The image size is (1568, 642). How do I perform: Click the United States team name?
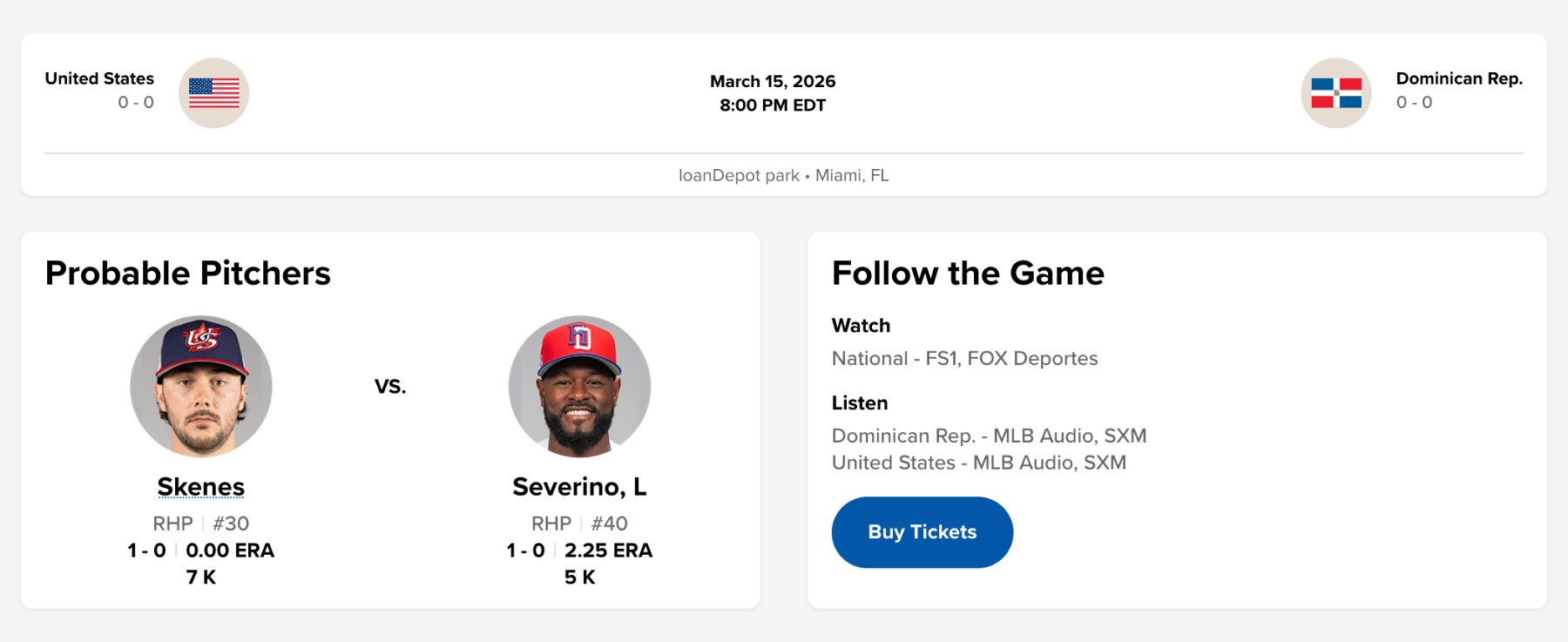click(99, 78)
